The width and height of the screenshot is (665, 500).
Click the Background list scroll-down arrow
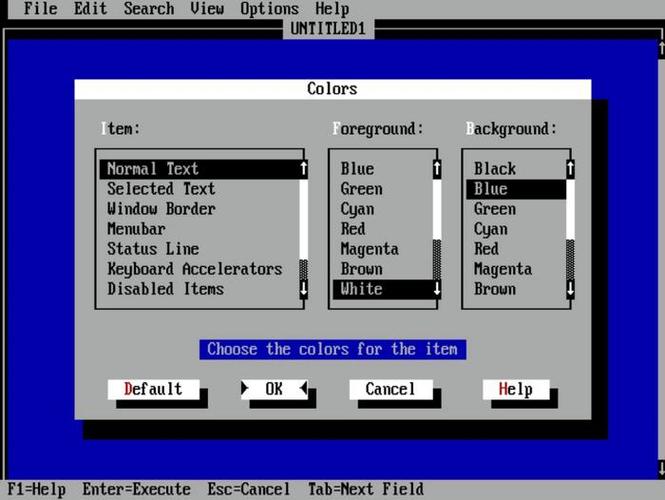pos(570,289)
